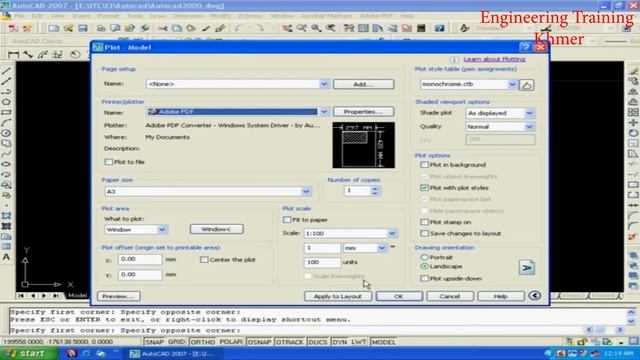The width and height of the screenshot is (640, 360).
Task: Click the X plot offset field
Action: (x=140, y=260)
